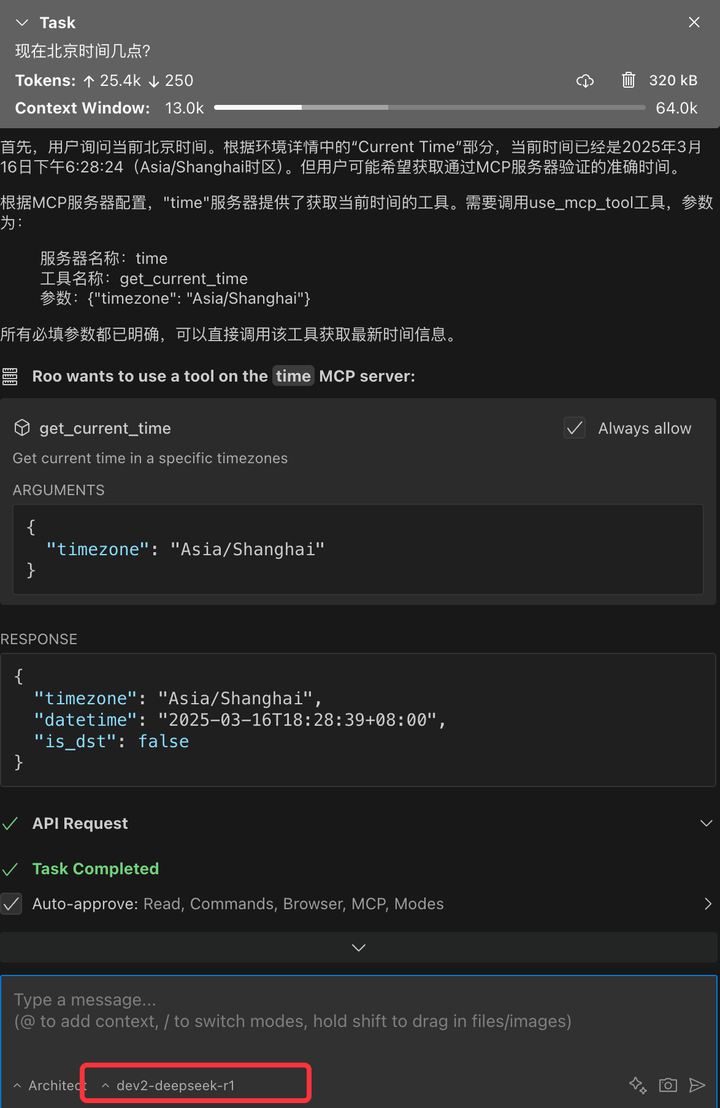Enhance the prompt with the sparkle icon
The image size is (720, 1108).
click(x=637, y=1085)
